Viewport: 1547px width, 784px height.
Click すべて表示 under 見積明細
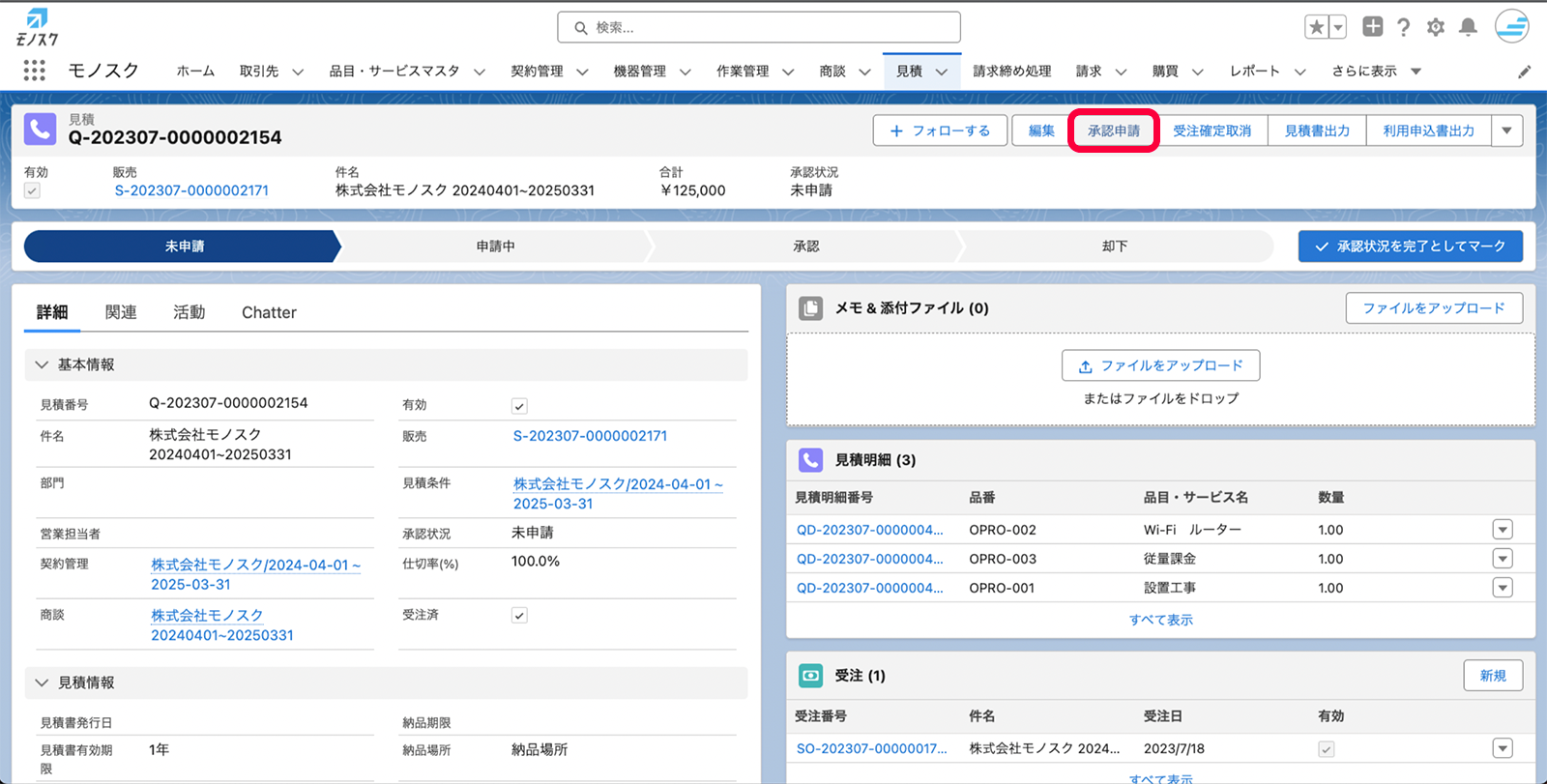tap(1161, 620)
